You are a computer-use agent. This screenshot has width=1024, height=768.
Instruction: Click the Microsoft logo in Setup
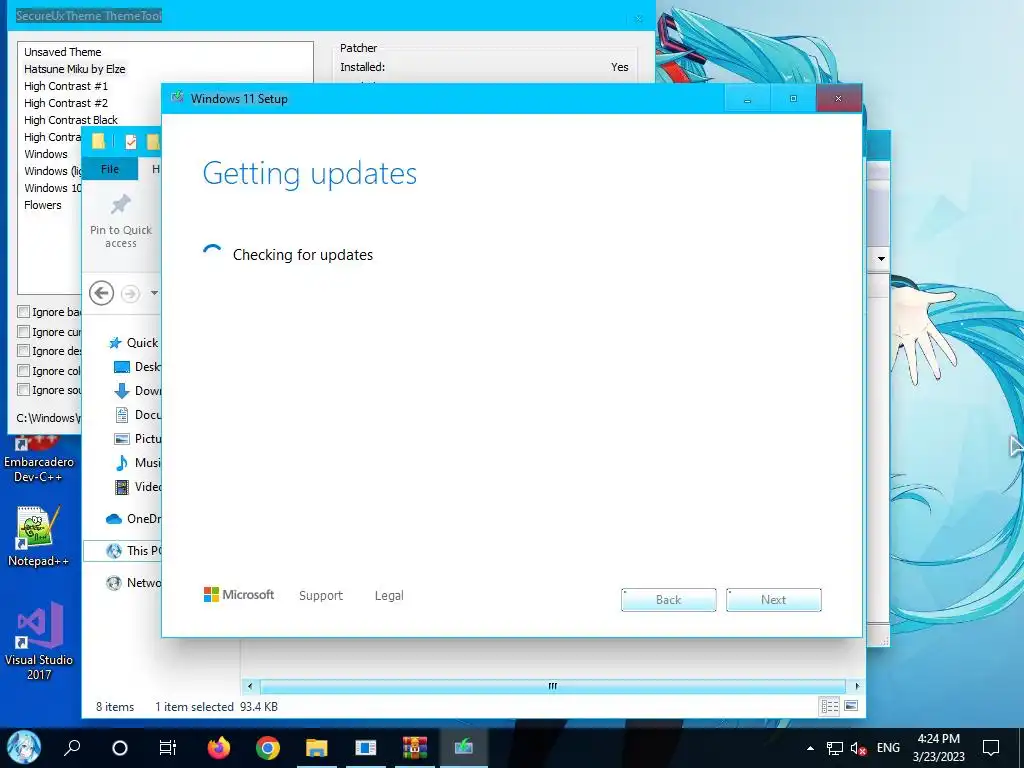point(239,594)
